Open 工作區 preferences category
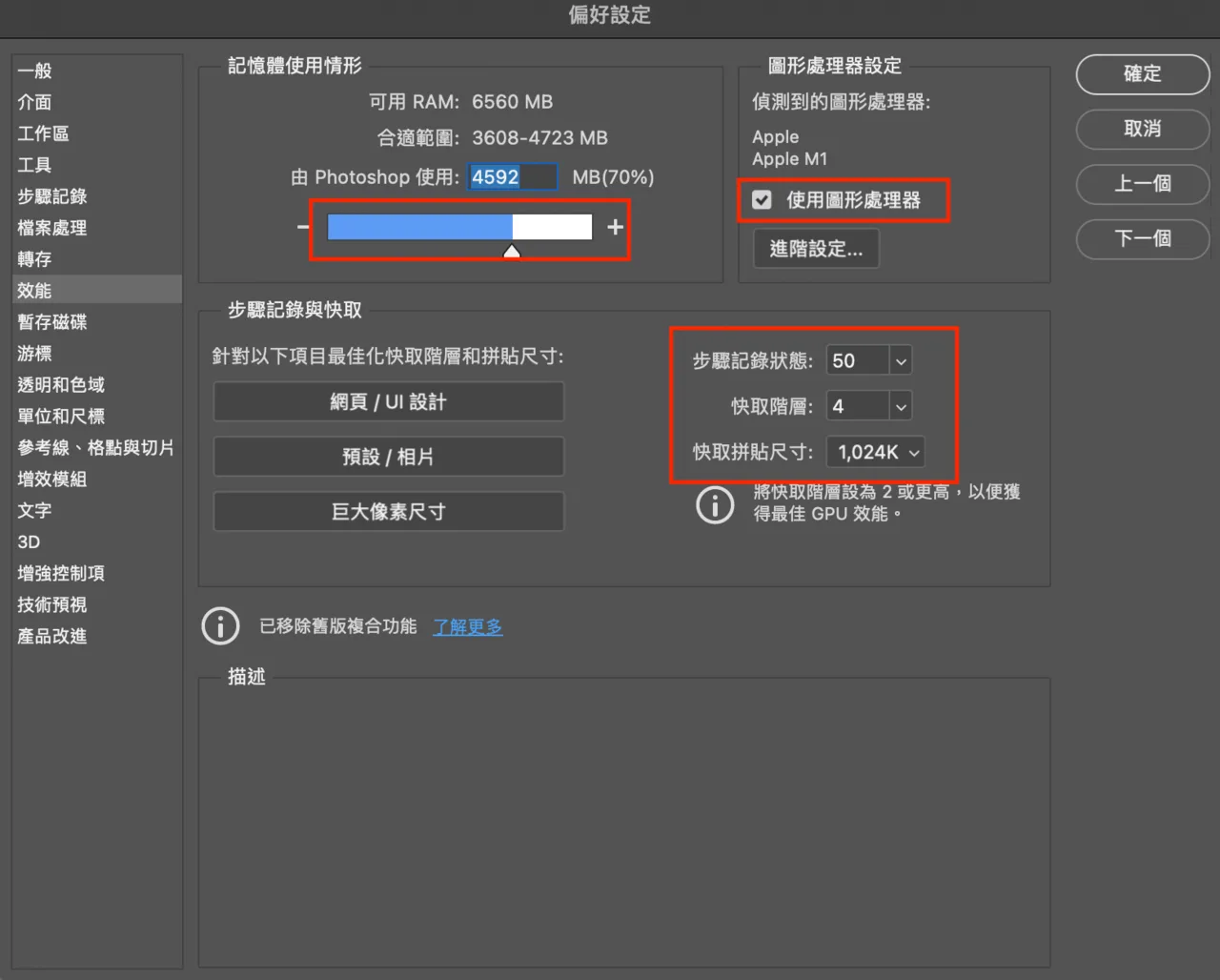The width and height of the screenshot is (1220, 980). point(96,133)
